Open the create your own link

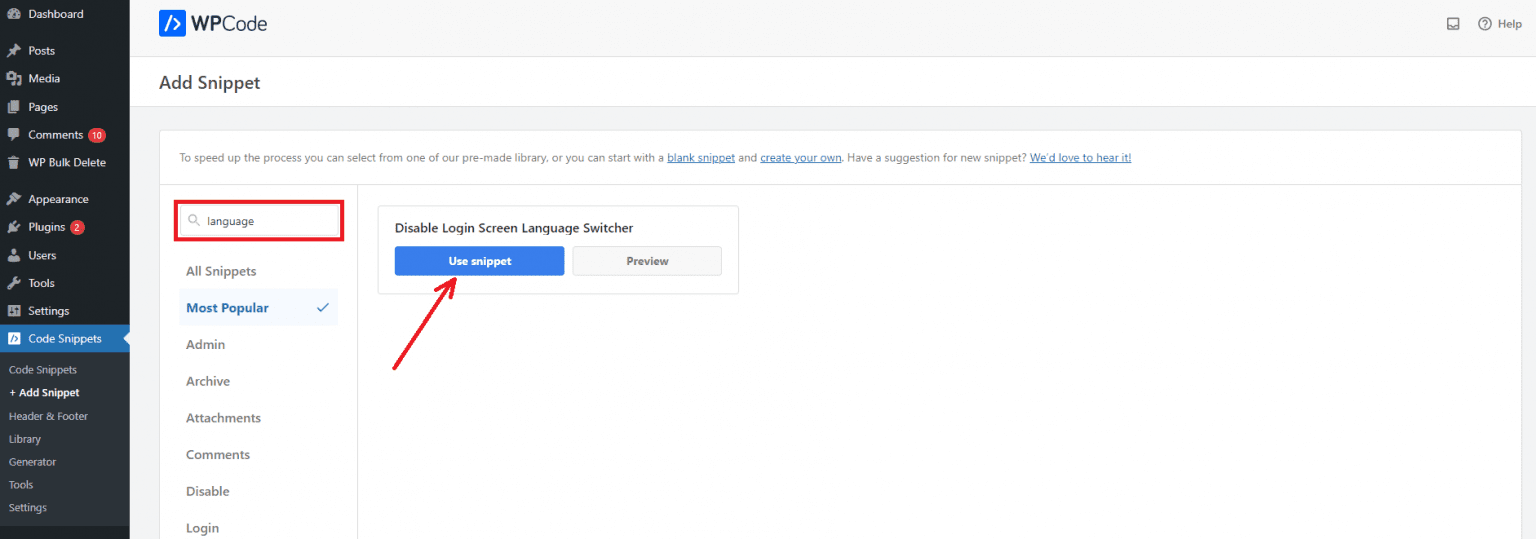coord(800,158)
